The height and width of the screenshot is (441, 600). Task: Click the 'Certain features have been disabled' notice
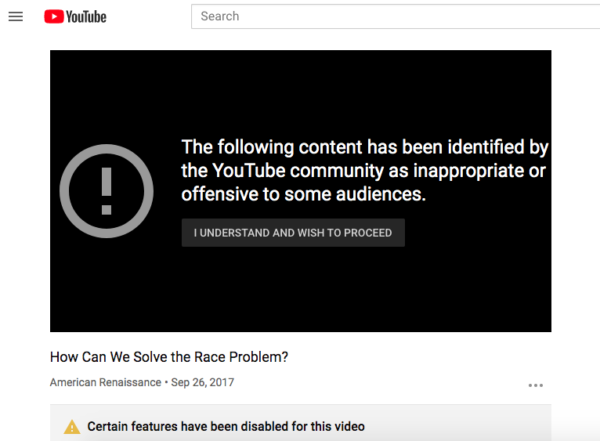tap(226, 427)
